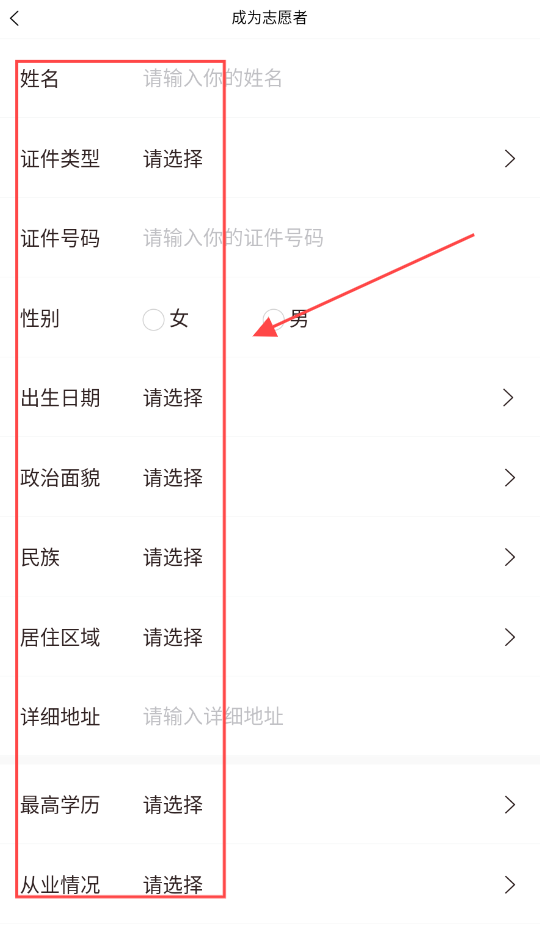Tap the chevron beside 从业情况

pos(510,885)
